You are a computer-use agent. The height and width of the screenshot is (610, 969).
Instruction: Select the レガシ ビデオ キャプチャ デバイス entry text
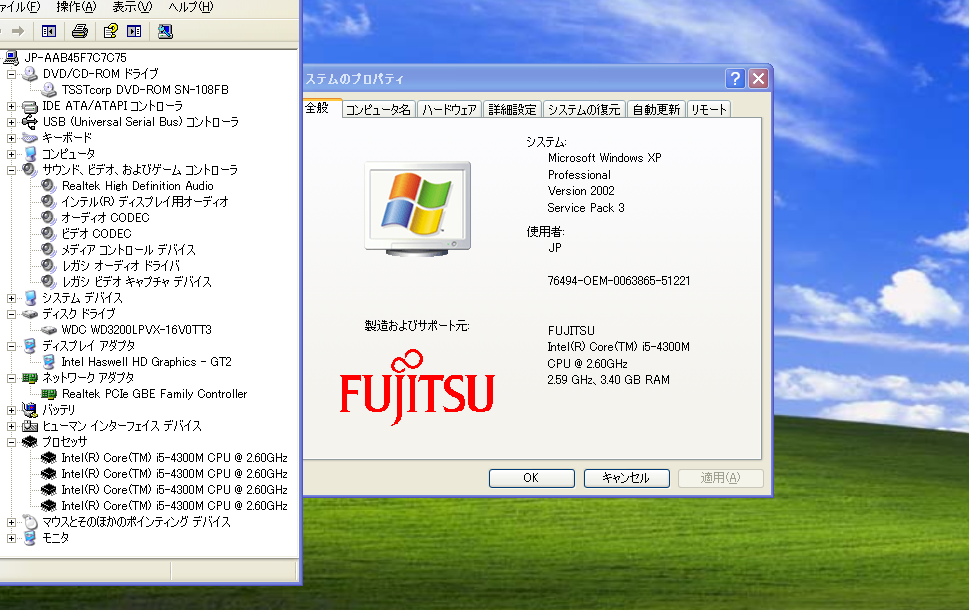137,282
